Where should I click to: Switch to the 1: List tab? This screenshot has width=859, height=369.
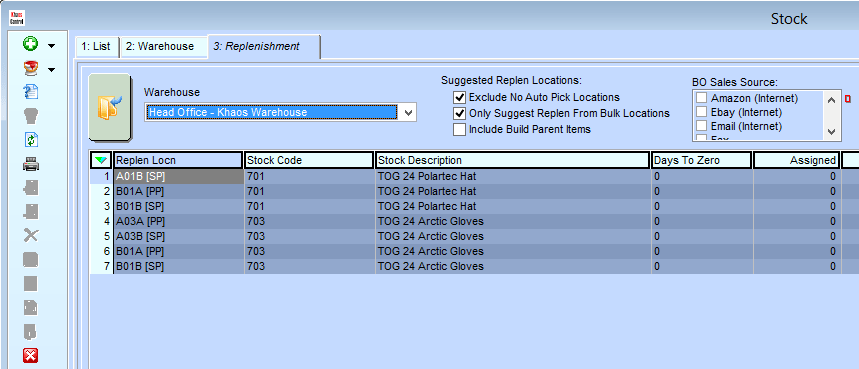(96, 47)
